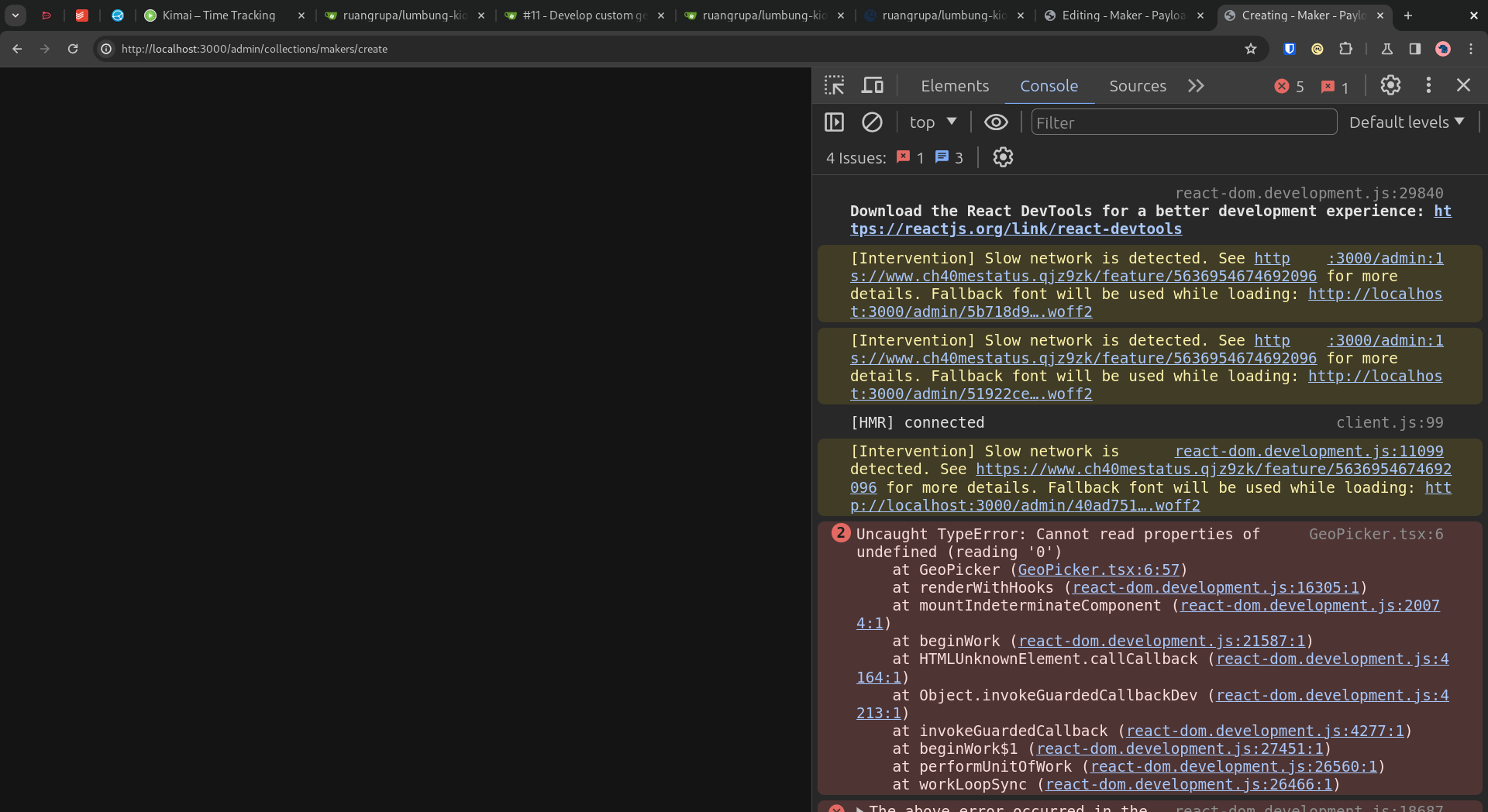Click the 5 errors counter badge
The height and width of the screenshot is (812, 1488).
[x=1290, y=87]
